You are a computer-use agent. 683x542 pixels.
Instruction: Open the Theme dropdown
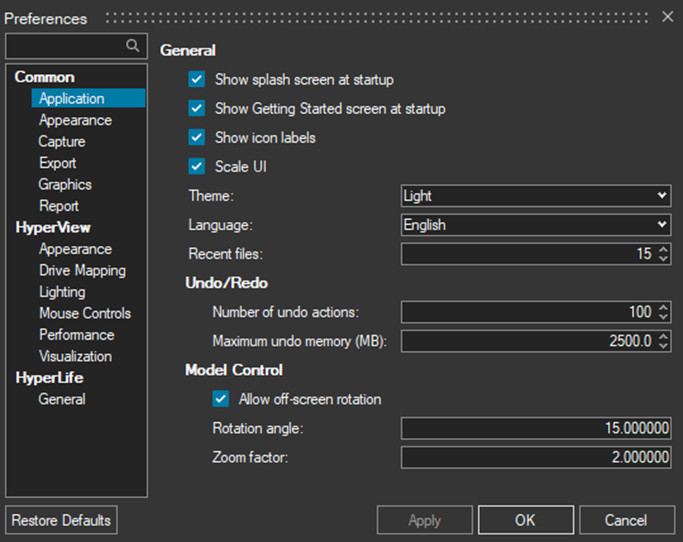535,196
